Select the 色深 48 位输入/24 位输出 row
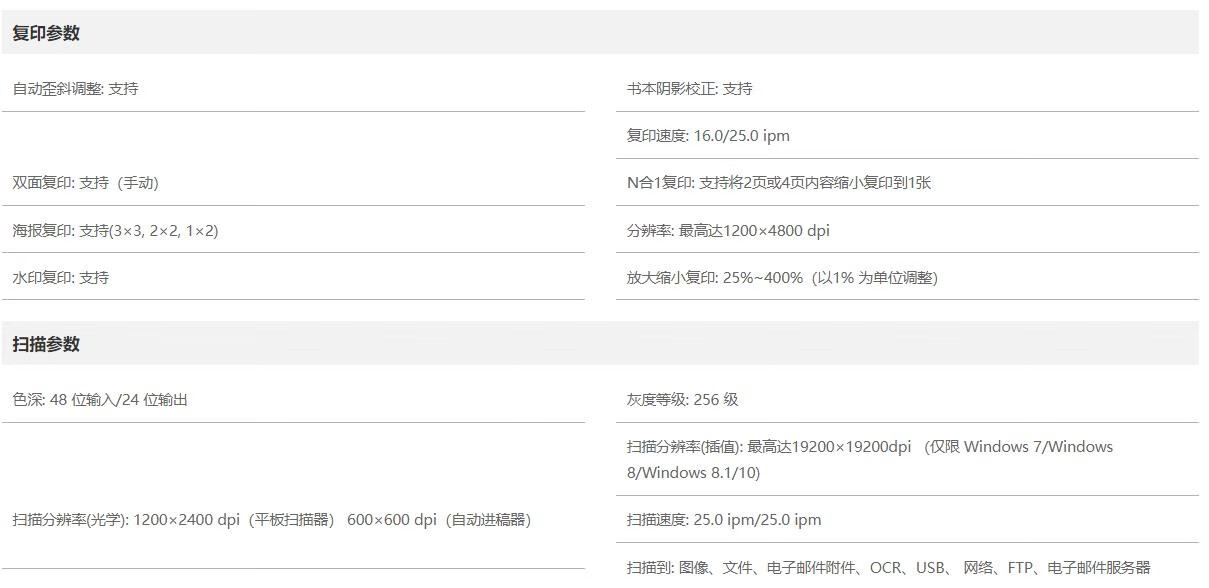This screenshot has width=1209, height=588. click(100, 399)
